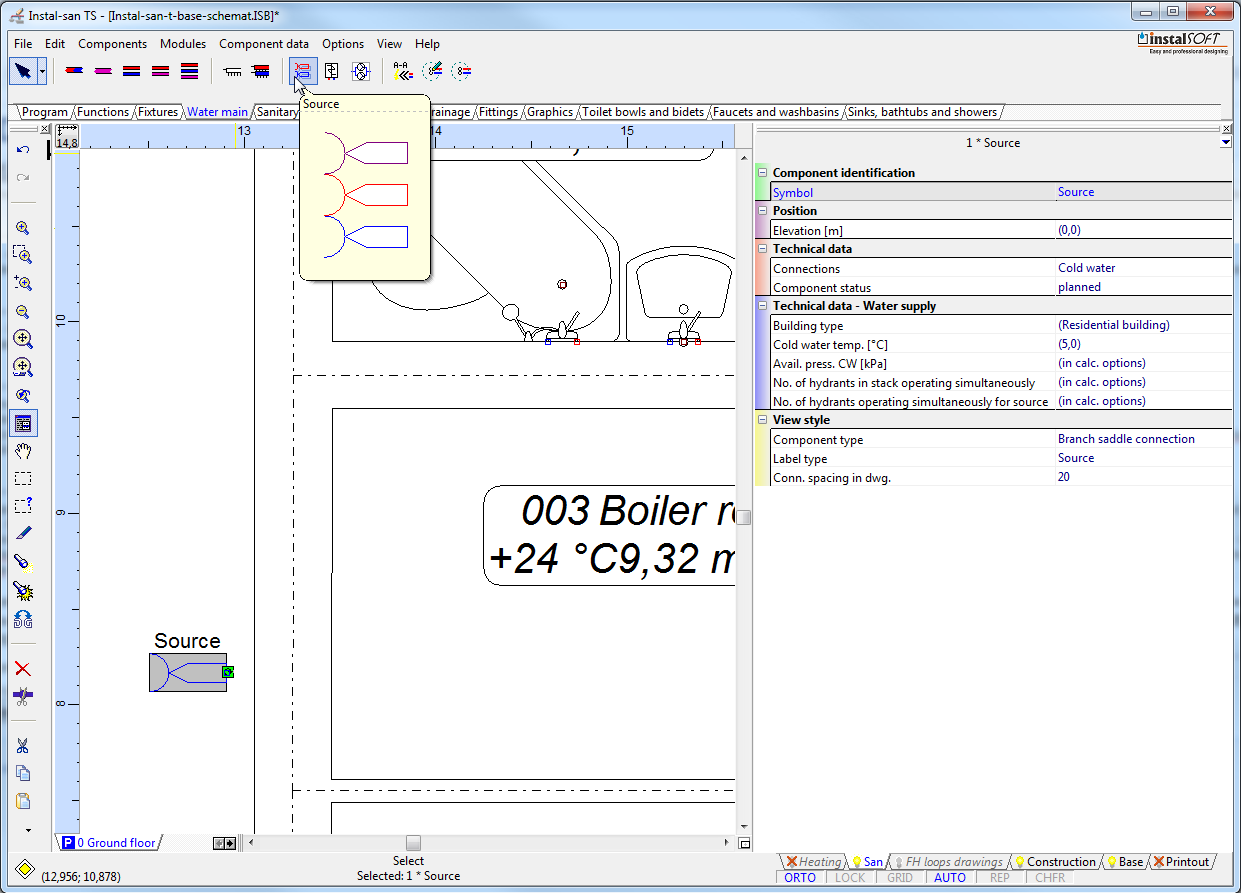Choose the triple pipe run tool
The width and height of the screenshot is (1241, 893).
(190, 71)
